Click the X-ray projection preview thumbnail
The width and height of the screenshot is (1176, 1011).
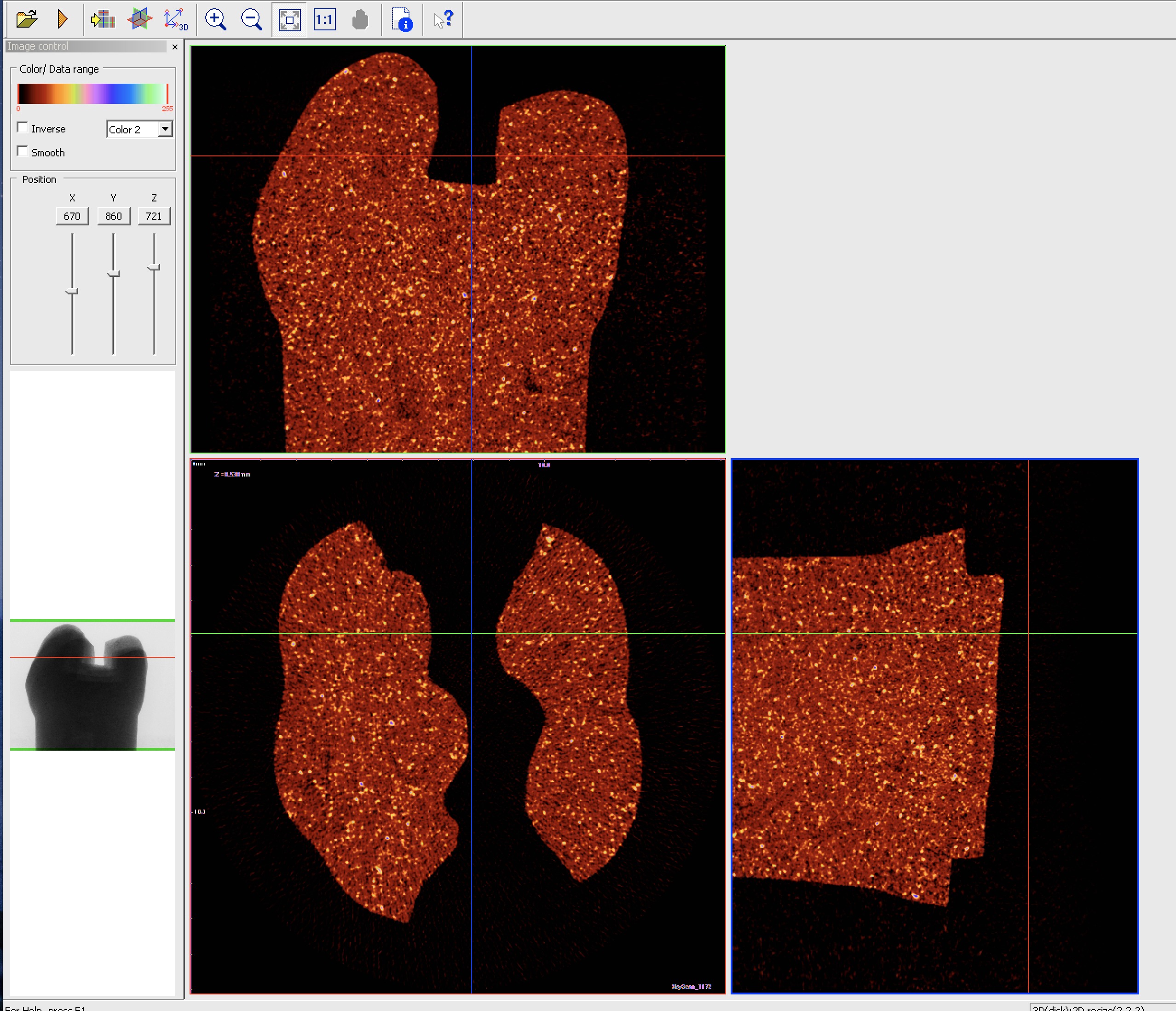pyautogui.click(x=92, y=685)
